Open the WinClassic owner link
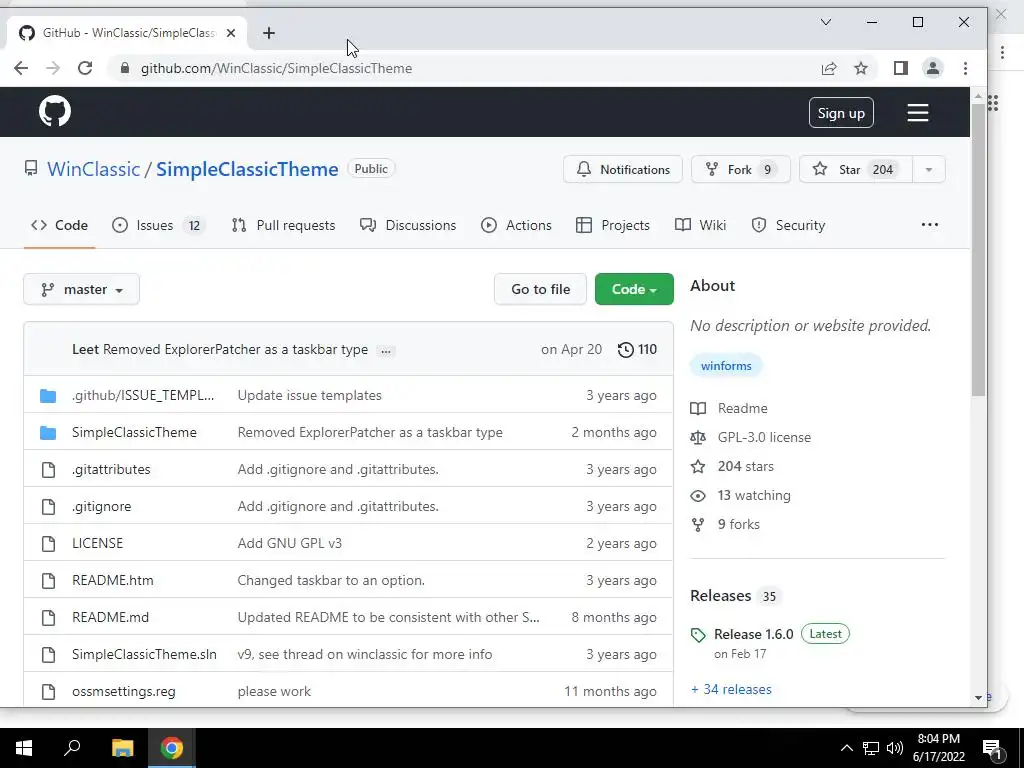 point(93,169)
